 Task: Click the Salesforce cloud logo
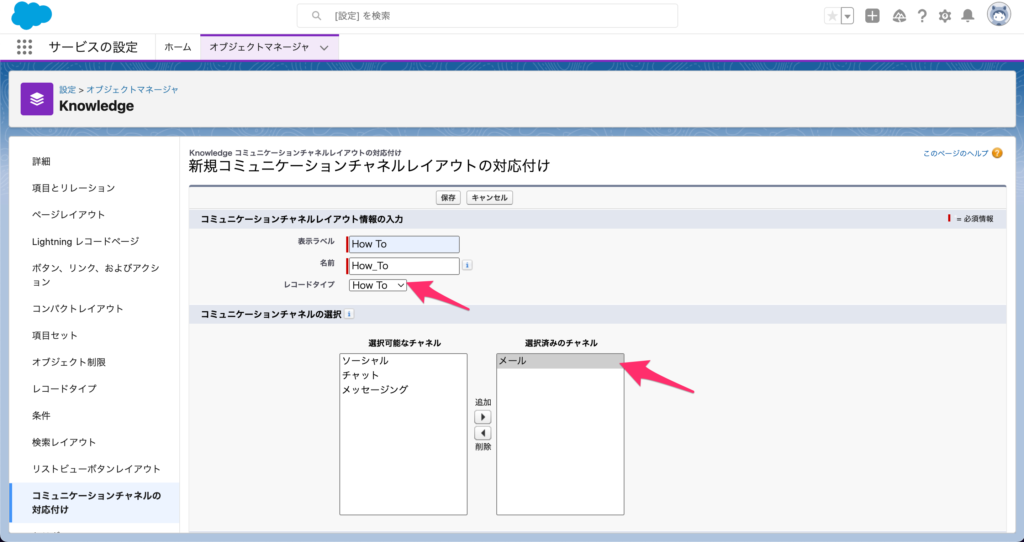pyautogui.click(x=31, y=16)
